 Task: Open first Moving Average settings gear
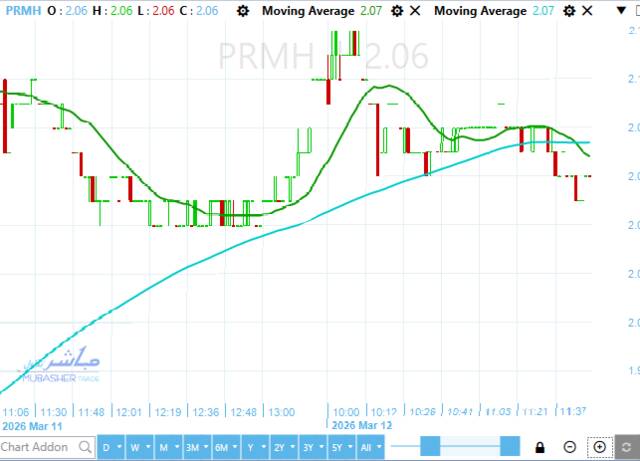[x=397, y=11]
